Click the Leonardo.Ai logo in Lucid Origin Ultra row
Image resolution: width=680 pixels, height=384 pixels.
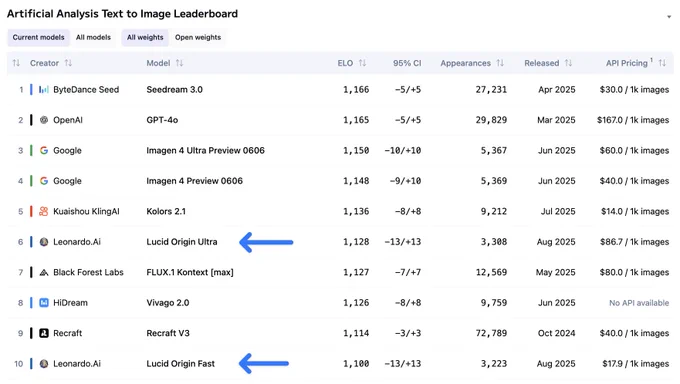pyautogui.click(x=44, y=242)
